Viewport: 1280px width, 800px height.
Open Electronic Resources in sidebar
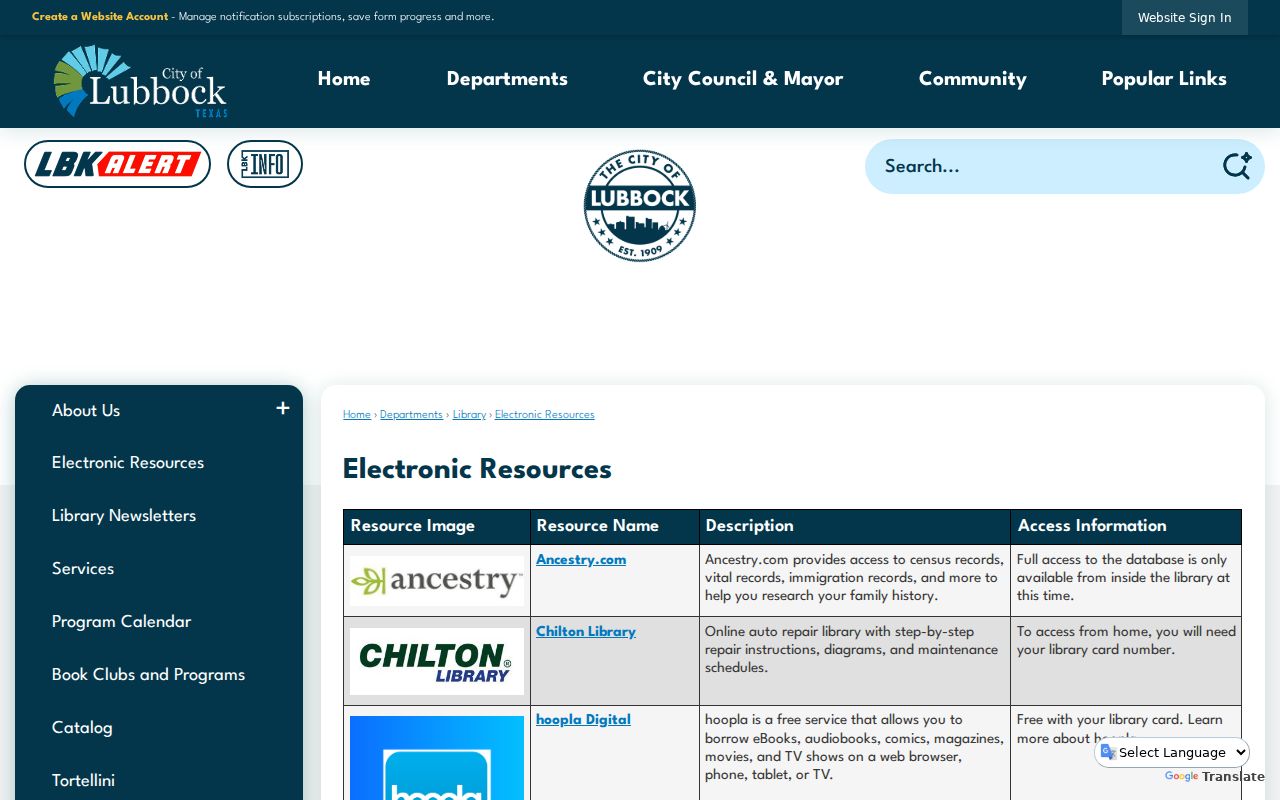point(128,463)
